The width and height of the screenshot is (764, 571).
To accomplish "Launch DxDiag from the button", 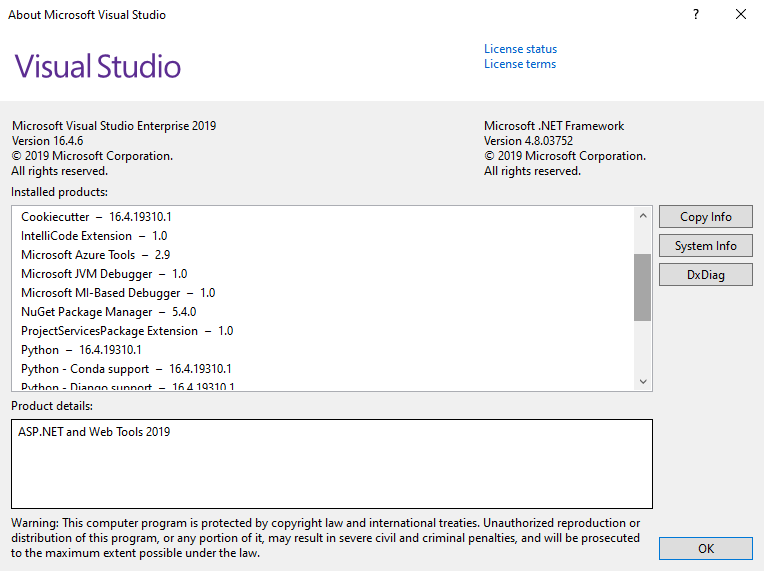I will click(x=706, y=275).
